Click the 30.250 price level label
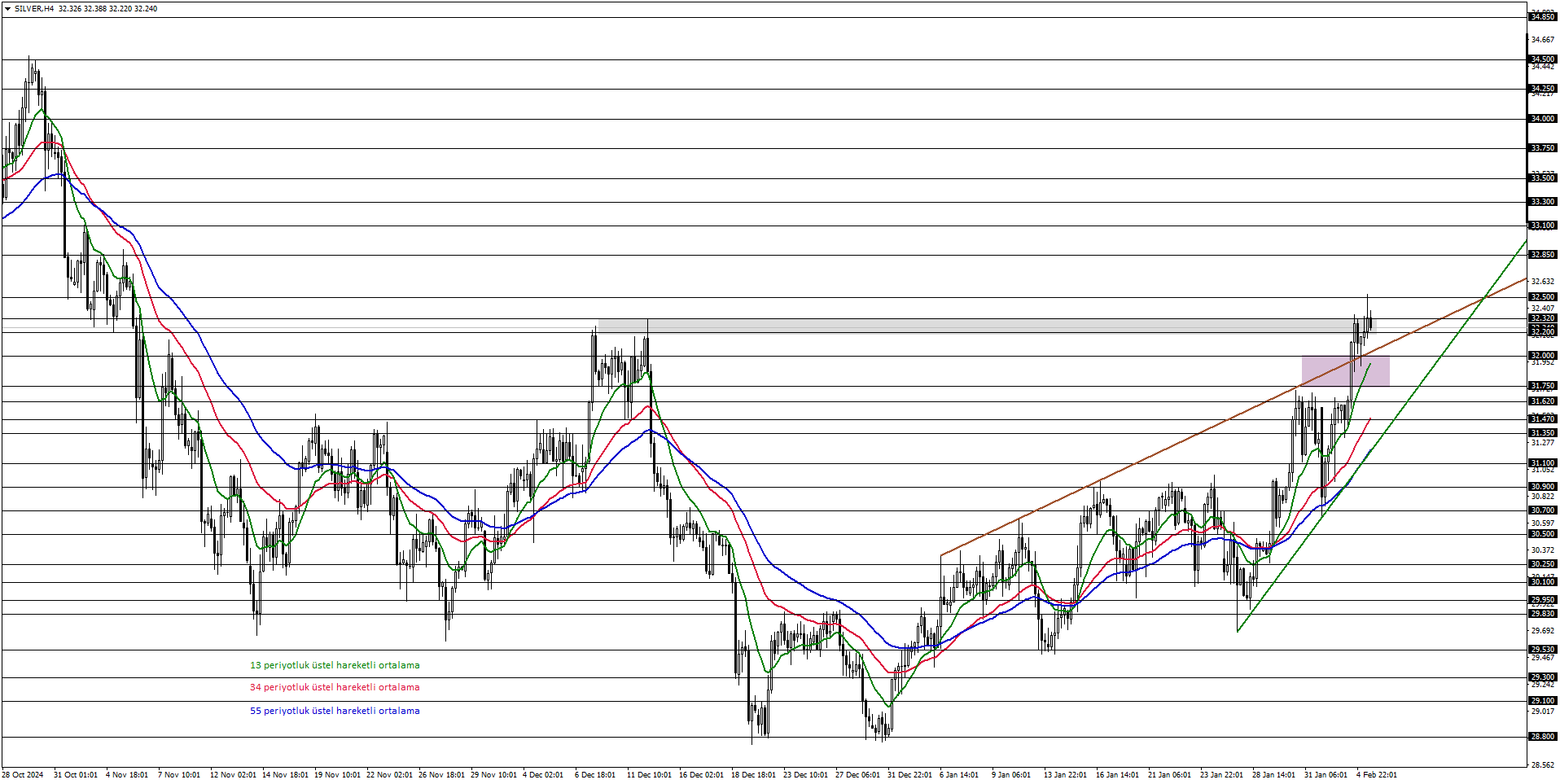 (1542, 564)
